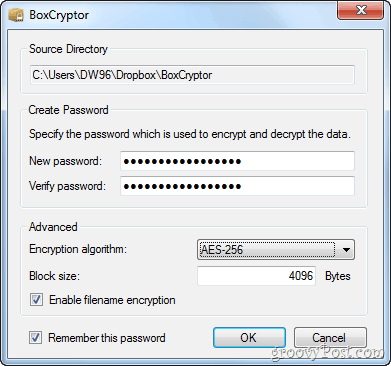
Task: Click the BoxCryptor title bar text
Action: coord(59,15)
